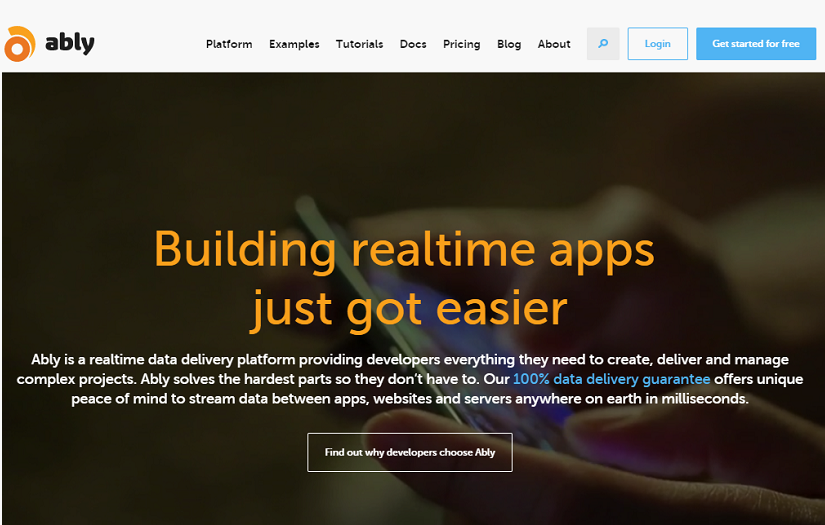Screen dimensions: 825x525
Task: Click the Ably logo icon
Action: pos(20,44)
